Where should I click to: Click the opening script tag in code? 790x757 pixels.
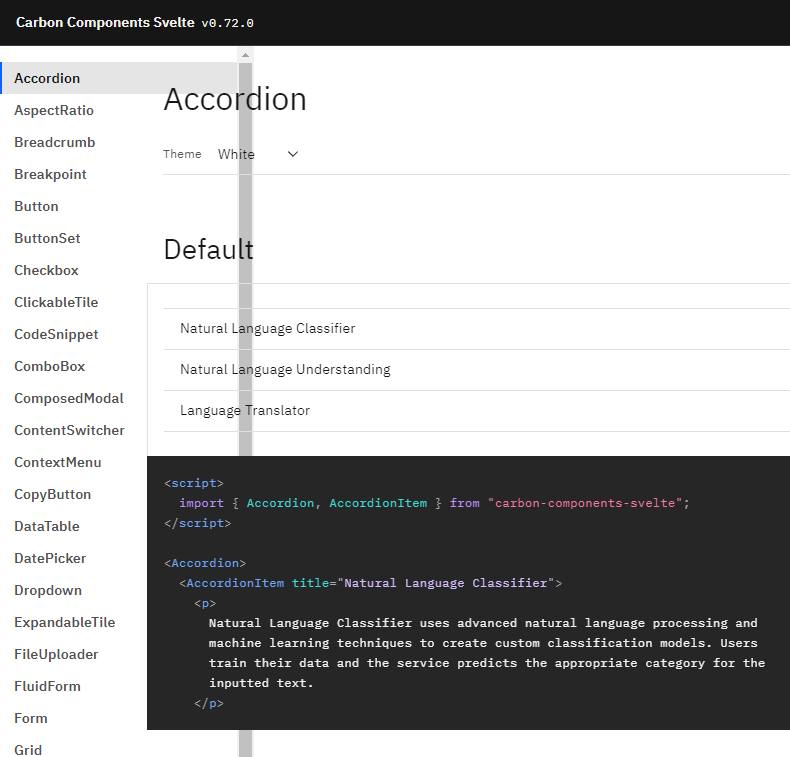(194, 483)
